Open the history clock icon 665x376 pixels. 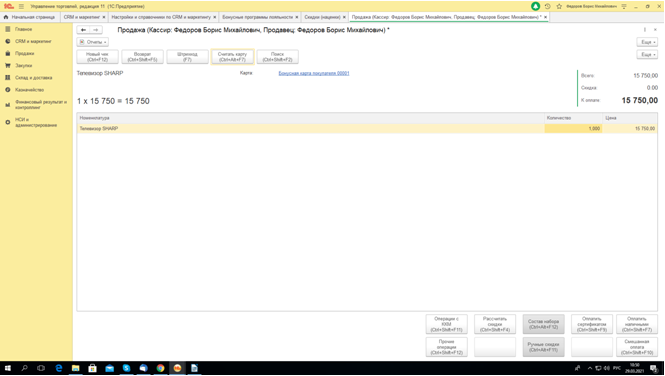[548, 6]
